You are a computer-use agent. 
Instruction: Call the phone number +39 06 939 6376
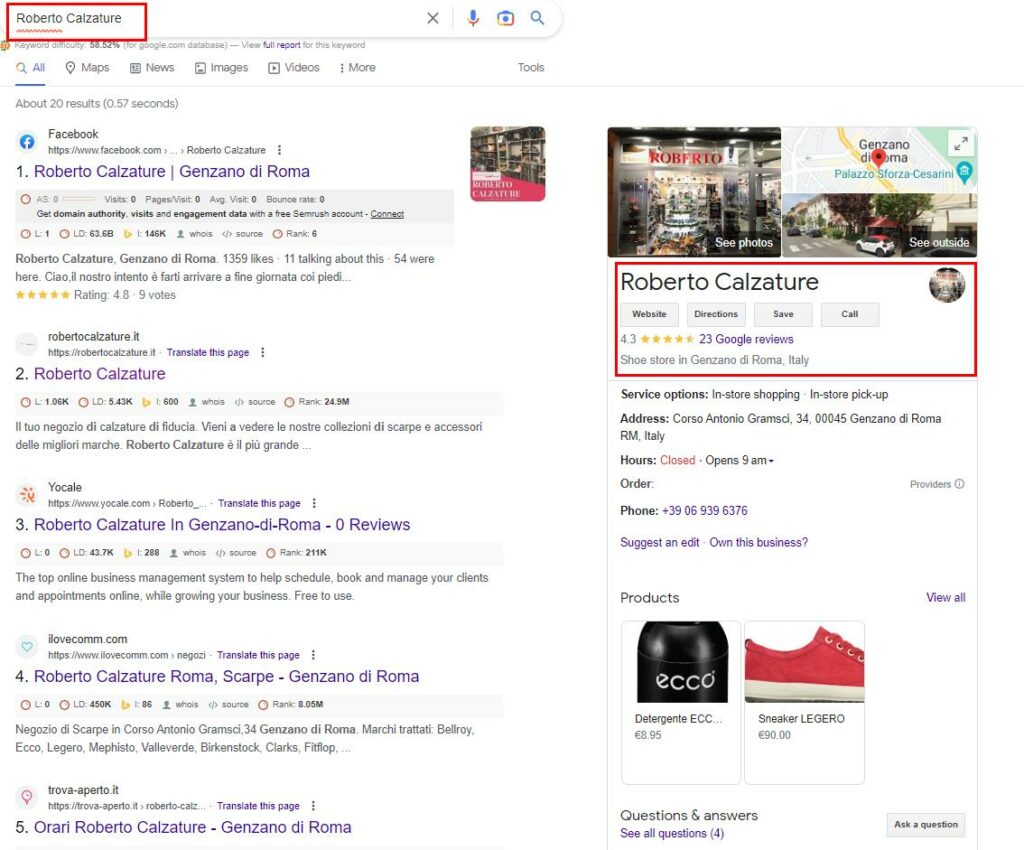click(x=705, y=511)
